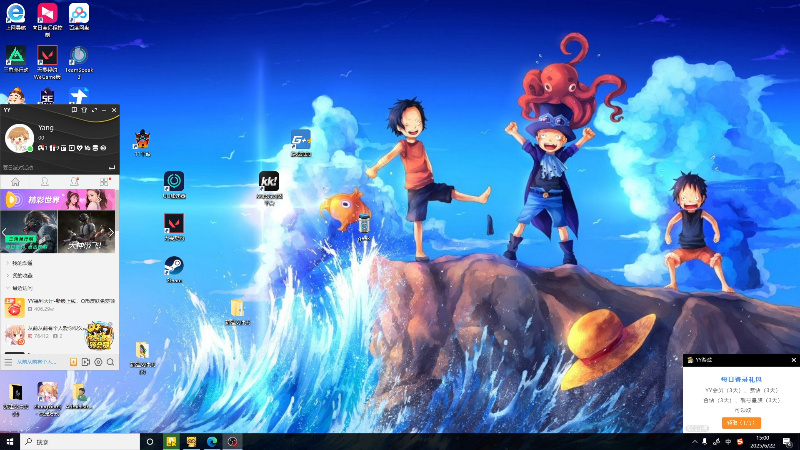Click the YY signature status text field
Image resolution: width=800 pixels, height=450 pixels.
click(54, 167)
